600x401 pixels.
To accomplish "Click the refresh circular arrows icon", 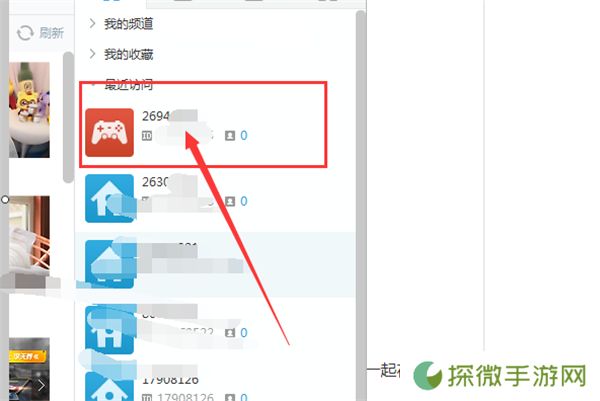I will coord(25,33).
